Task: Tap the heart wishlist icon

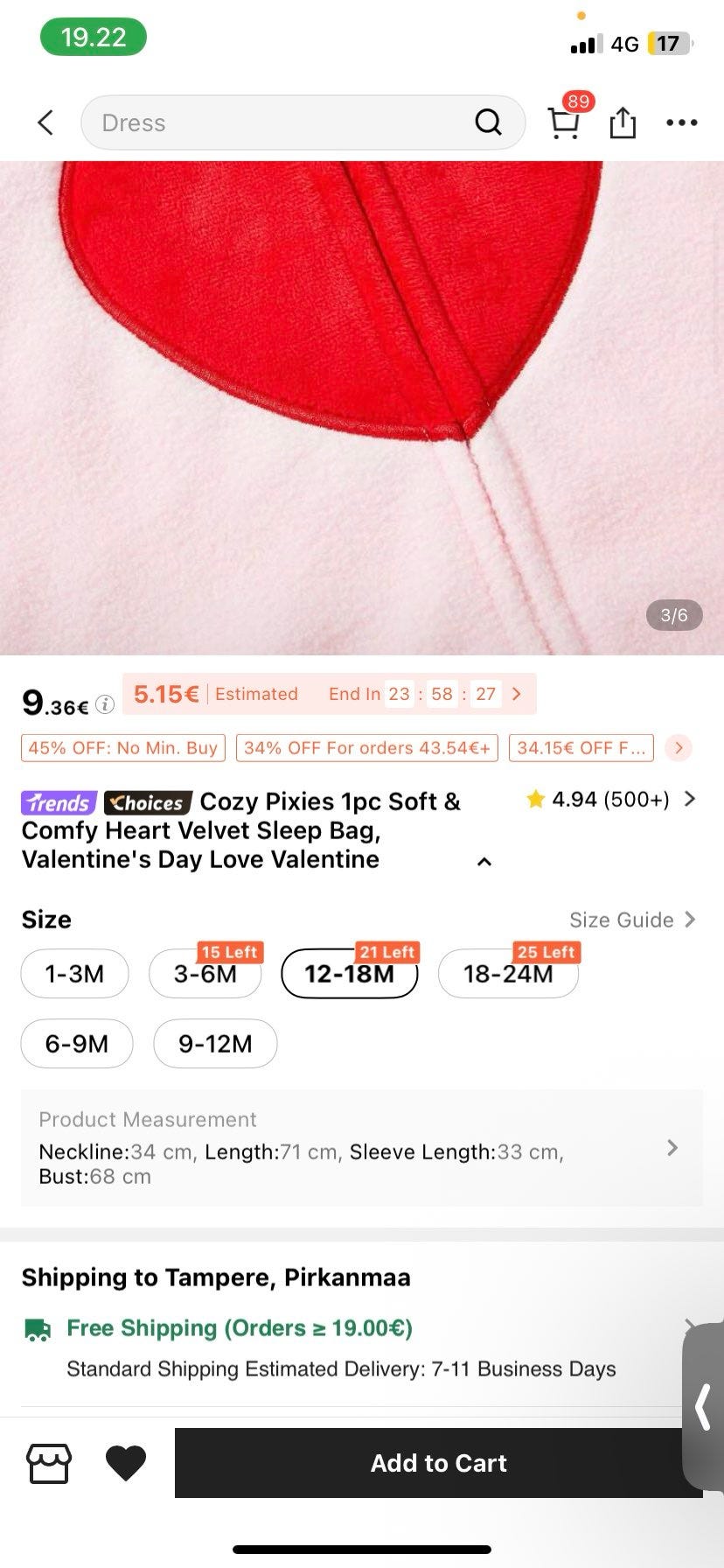Action: tap(126, 1463)
